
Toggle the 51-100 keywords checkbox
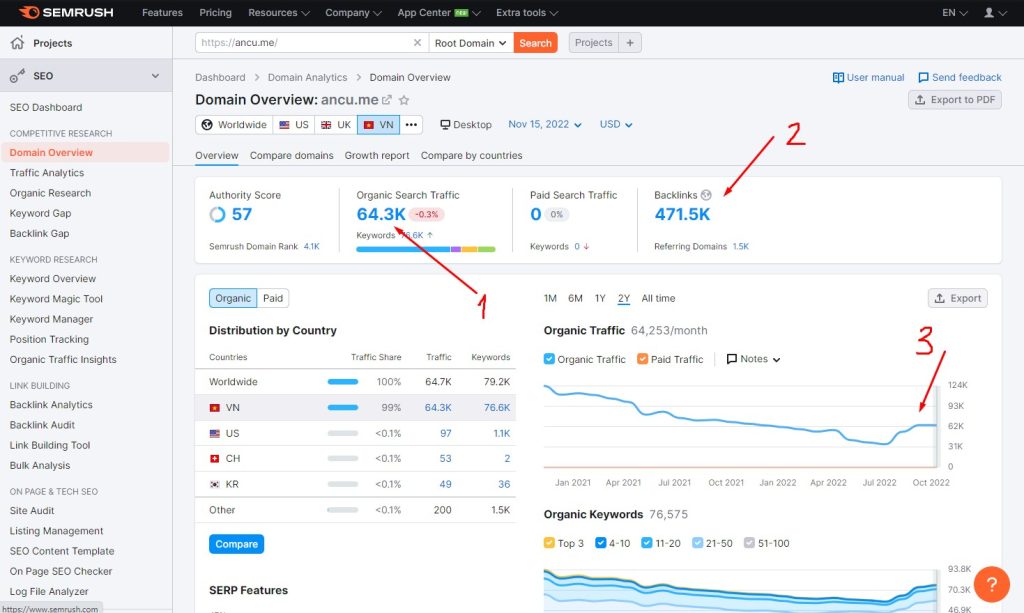point(749,542)
